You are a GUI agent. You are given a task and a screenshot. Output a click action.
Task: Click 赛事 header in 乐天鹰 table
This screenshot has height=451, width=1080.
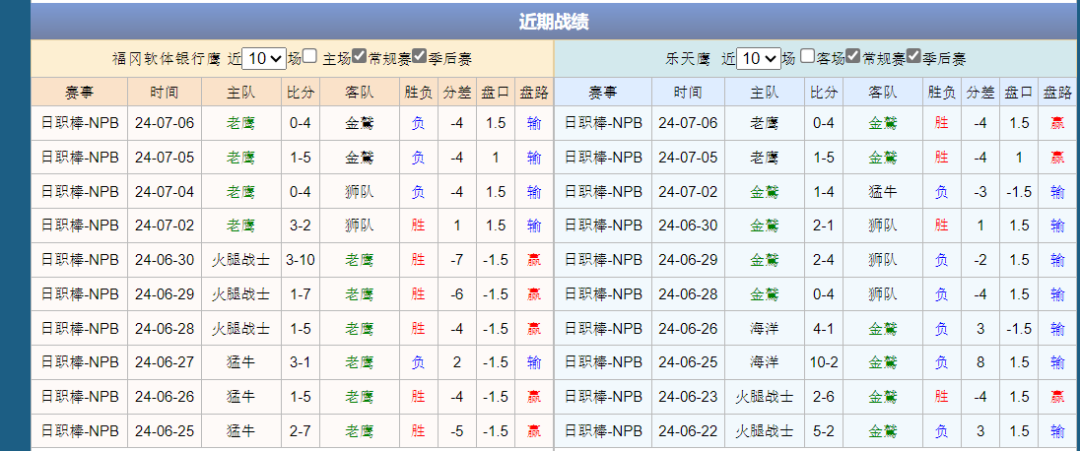pyautogui.click(x=603, y=92)
